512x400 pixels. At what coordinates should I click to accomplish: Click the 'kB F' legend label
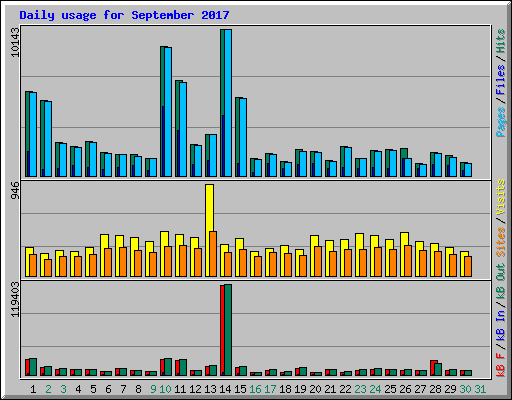500,365
